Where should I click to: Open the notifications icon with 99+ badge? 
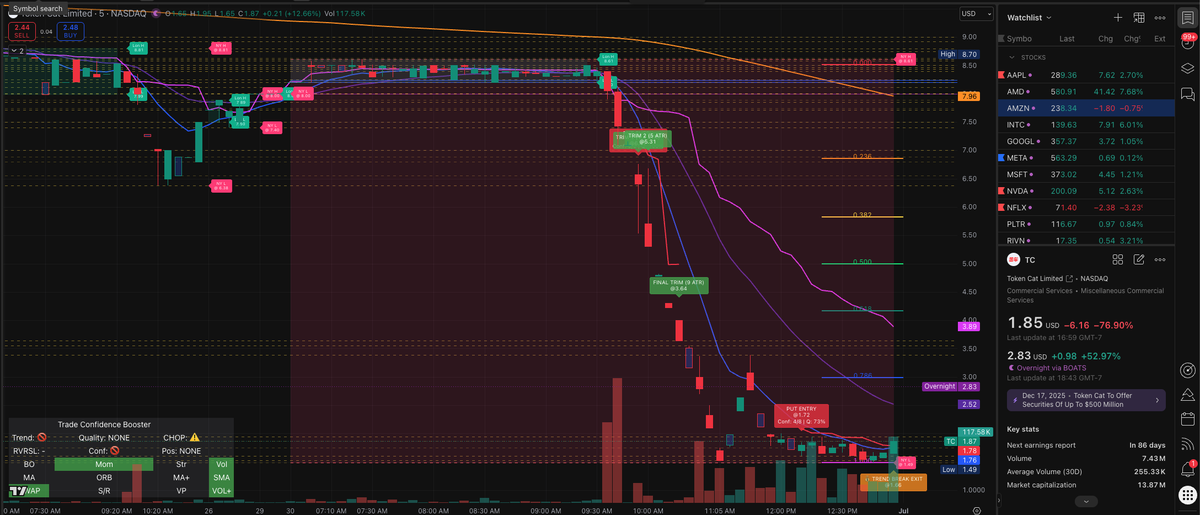[x=1187, y=41]
